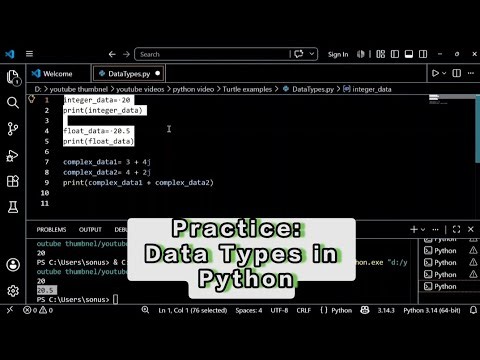Click the zoom magnifier in the status bar
Image resolution: width=480 pixels, height=360 pixels.
145,310
